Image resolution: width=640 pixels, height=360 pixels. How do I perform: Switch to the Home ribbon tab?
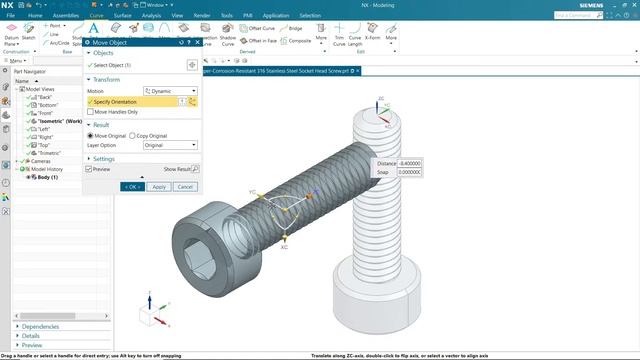[x=35, y=16]
